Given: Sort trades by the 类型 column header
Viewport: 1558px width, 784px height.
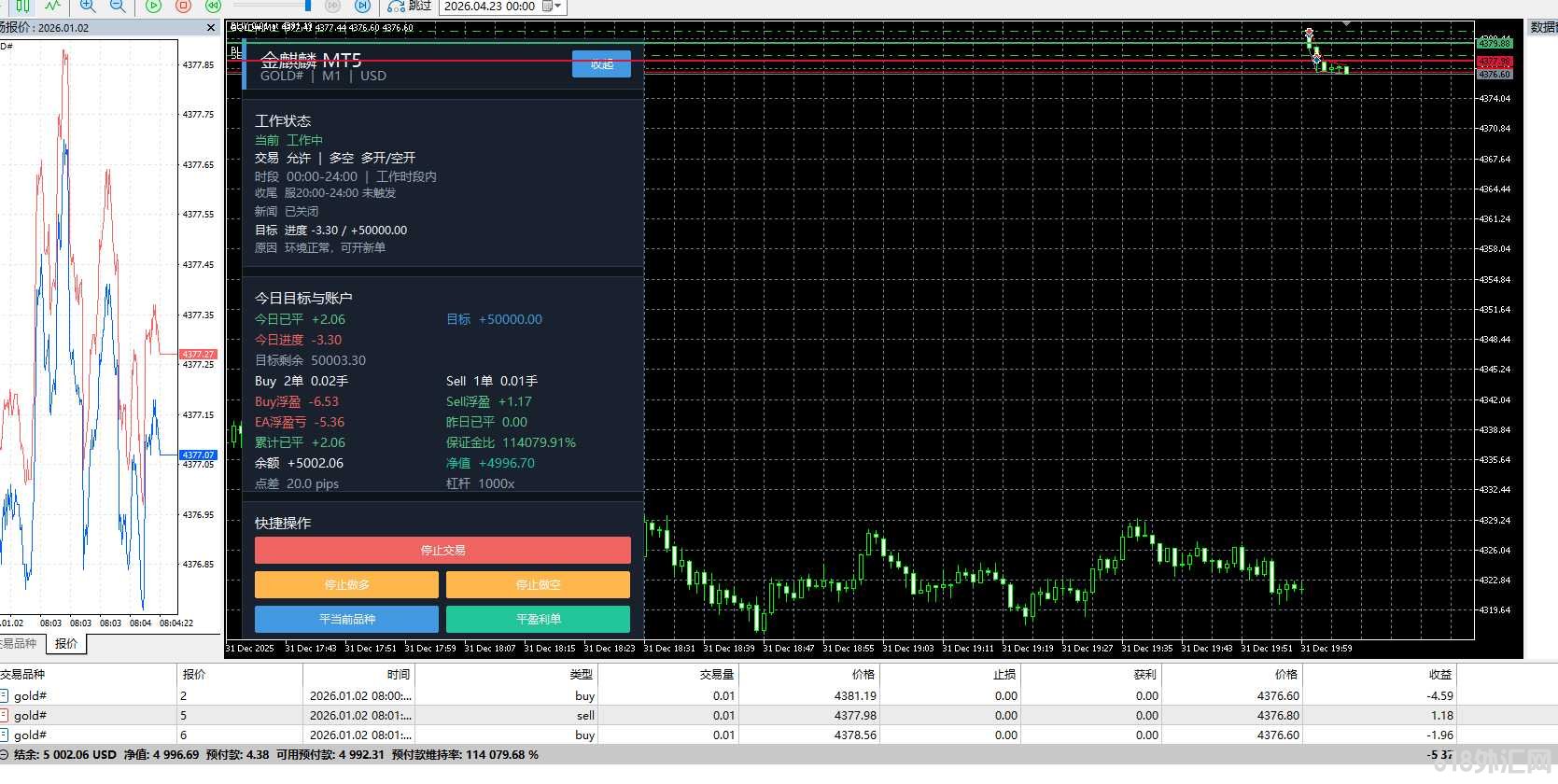Looking at the screenshot, I should tap(506, 674).
